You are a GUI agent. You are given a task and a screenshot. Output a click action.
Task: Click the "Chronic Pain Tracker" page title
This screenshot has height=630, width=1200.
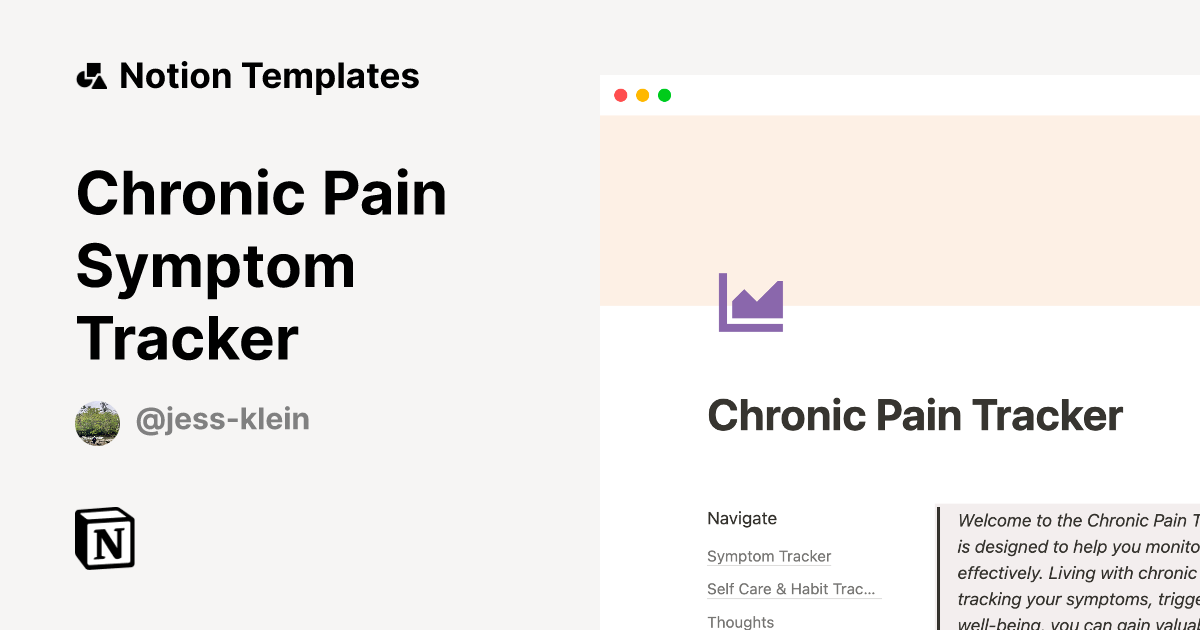pos(915,414)
